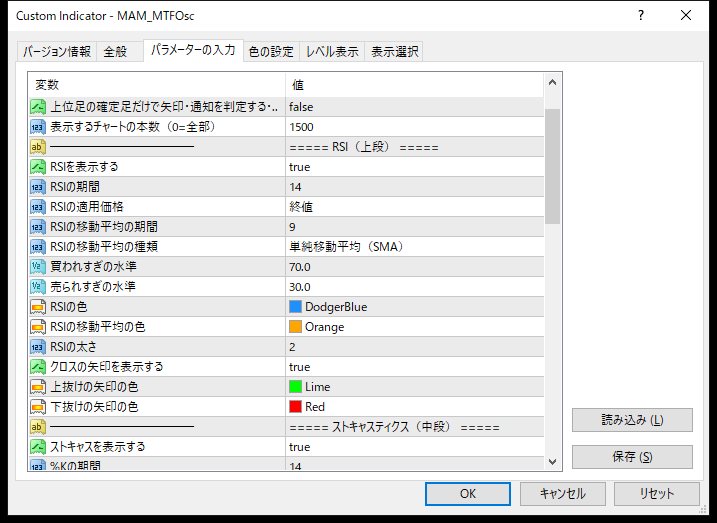Click integer icon beside 表示するチャートの本数
Screen dimensions: 717x523
coord(38,127)
